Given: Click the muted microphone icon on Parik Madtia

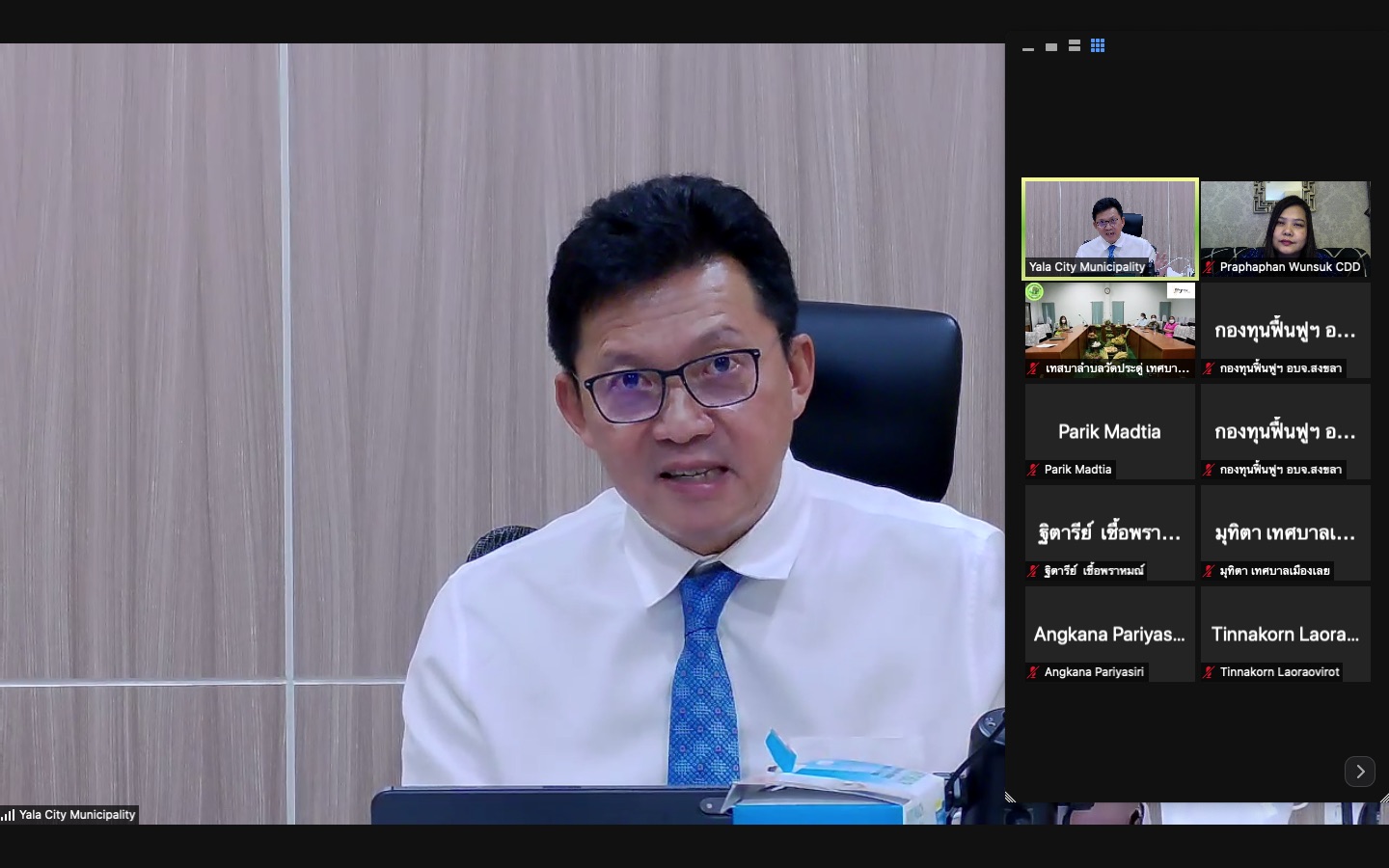Looking at the screenshot, I should pyautogui.click(x=1031, y=470).
